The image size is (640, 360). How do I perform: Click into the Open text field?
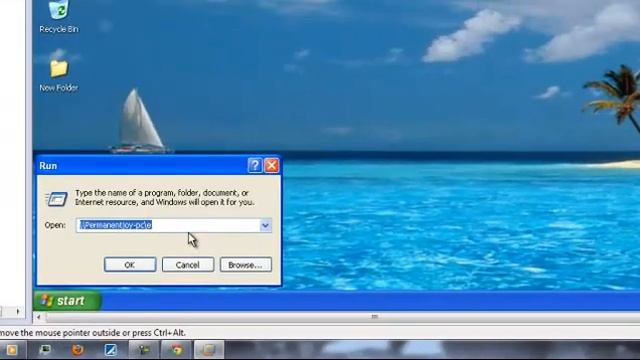pyautogui.click(x=168, y=225)
